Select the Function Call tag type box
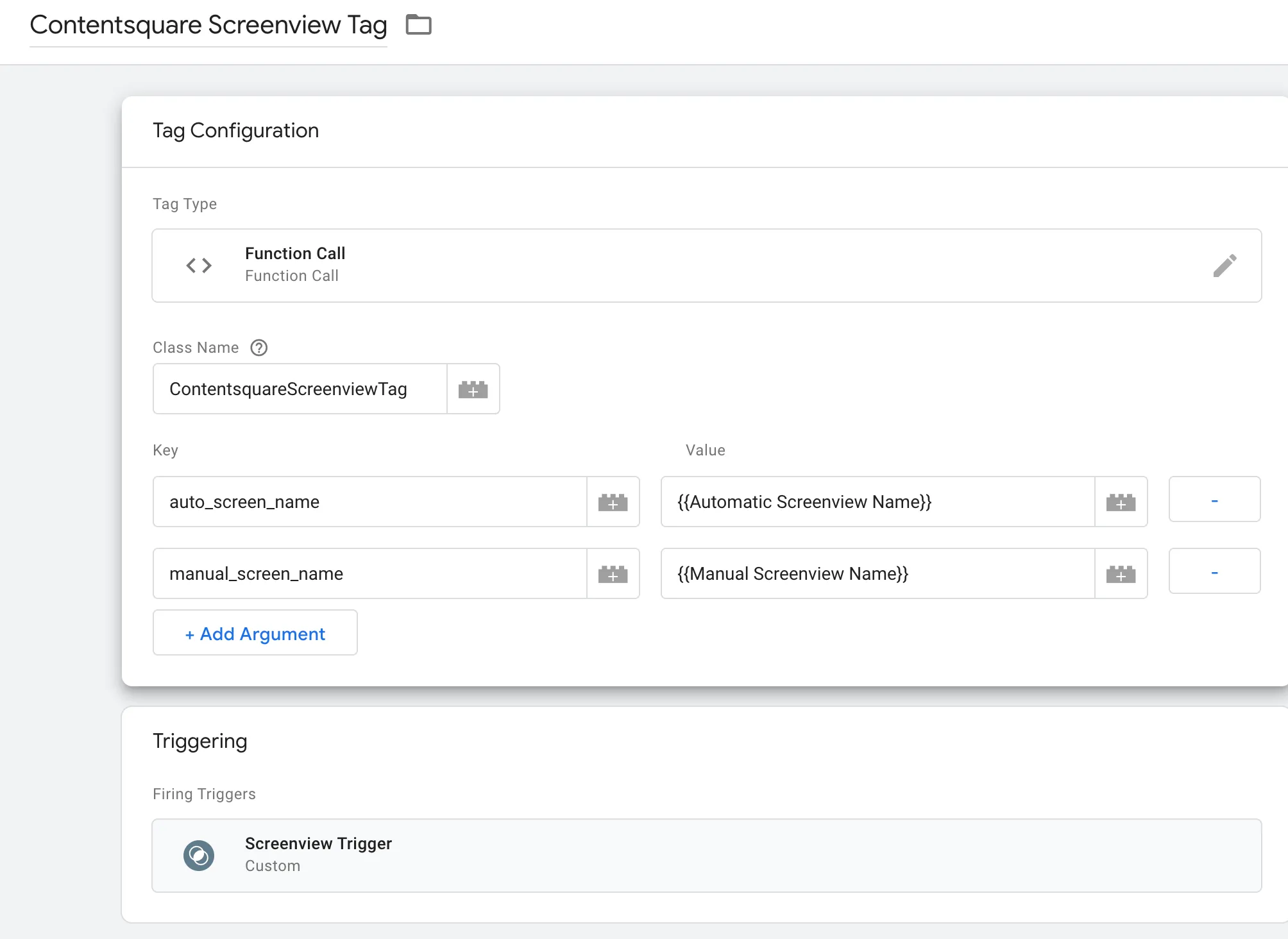1288x939 pixels. point(706,266)
